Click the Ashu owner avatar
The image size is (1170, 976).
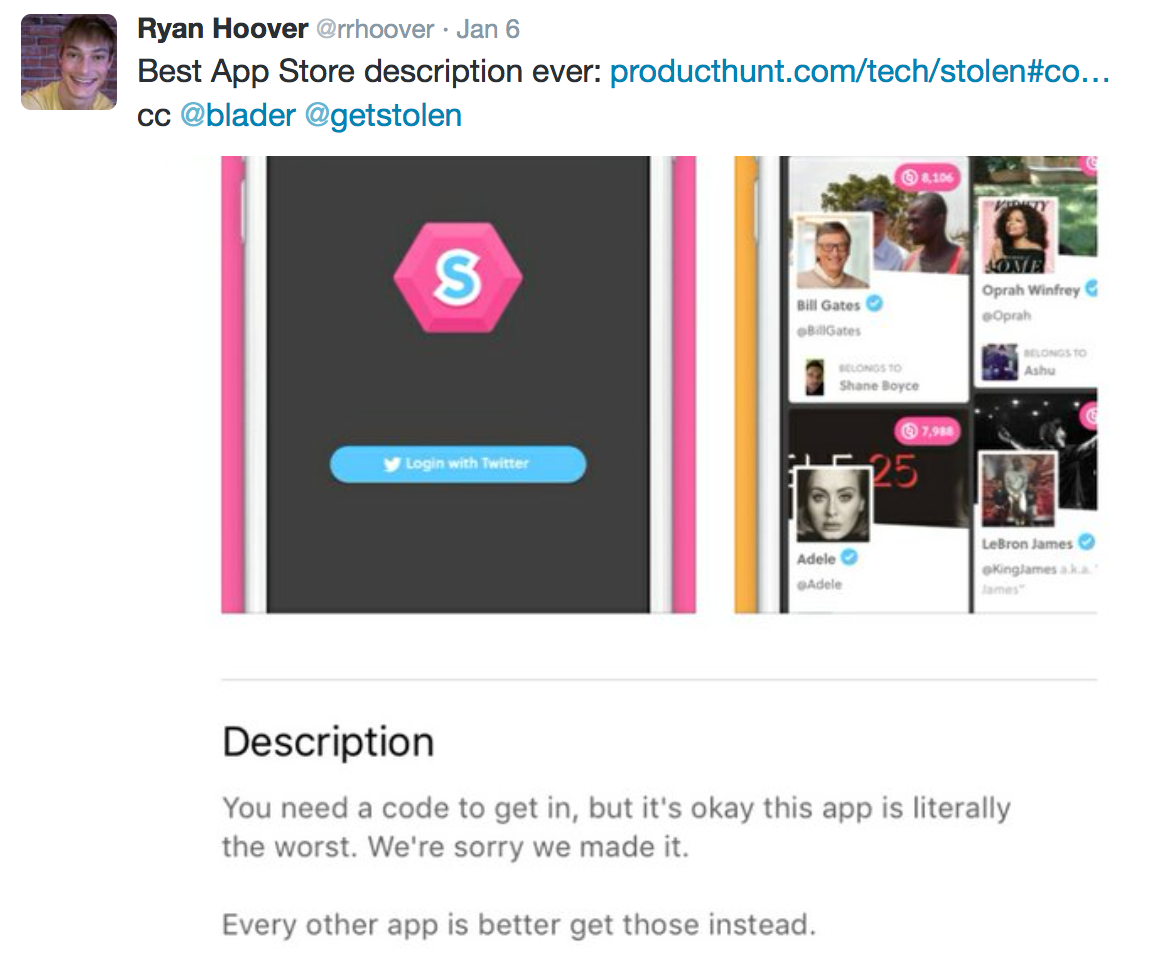(x=1000, y=362)
